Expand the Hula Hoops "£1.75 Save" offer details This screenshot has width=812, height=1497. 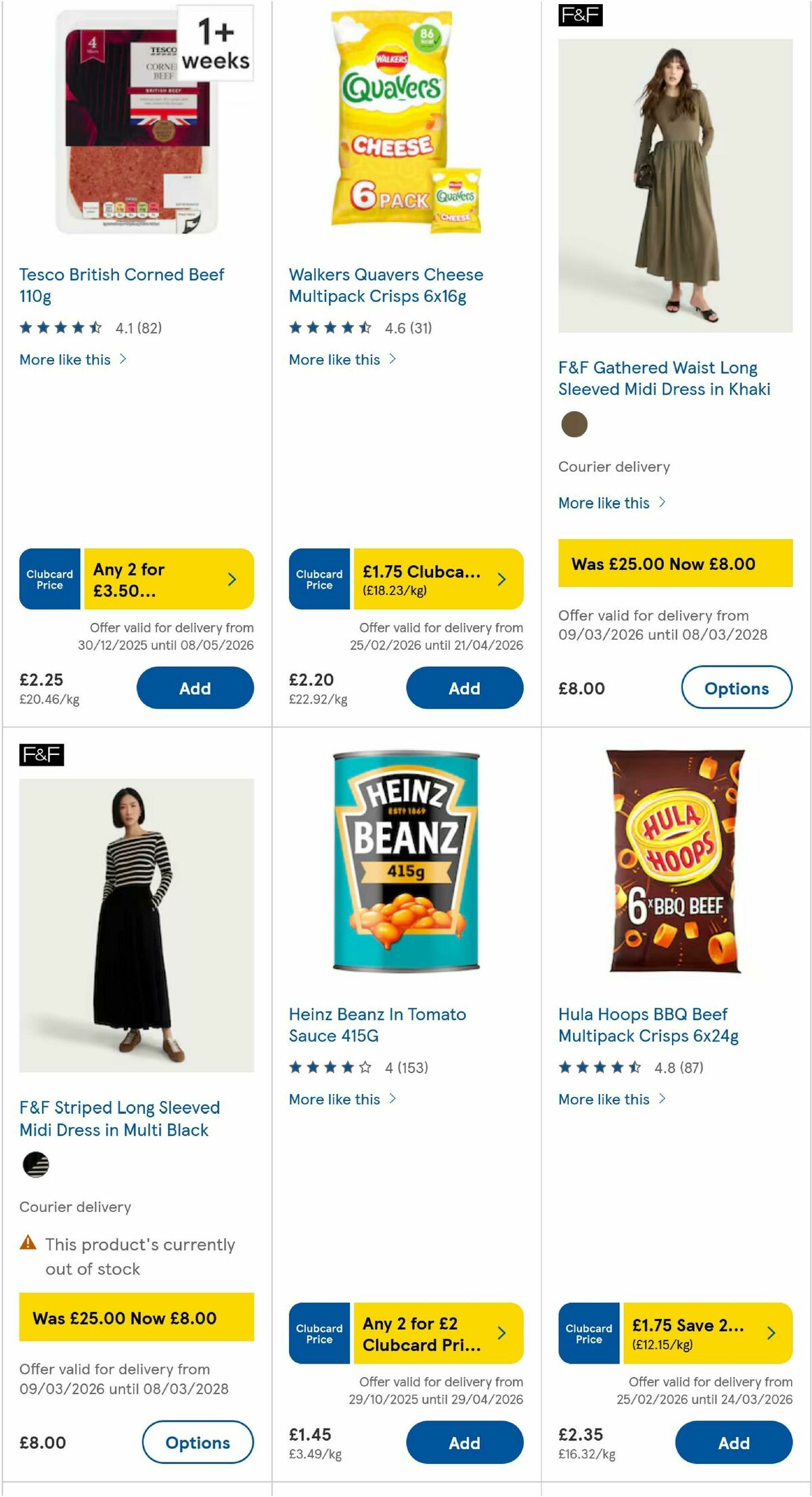tap(771, 1332)
